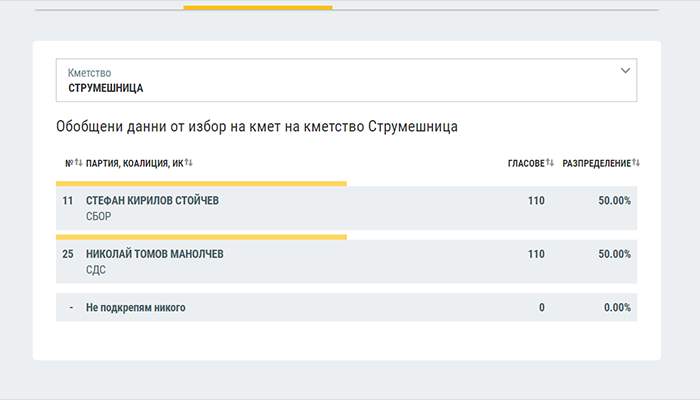
Task: Click the yellow bar above Стойчев's row
Action: [201, 184]
